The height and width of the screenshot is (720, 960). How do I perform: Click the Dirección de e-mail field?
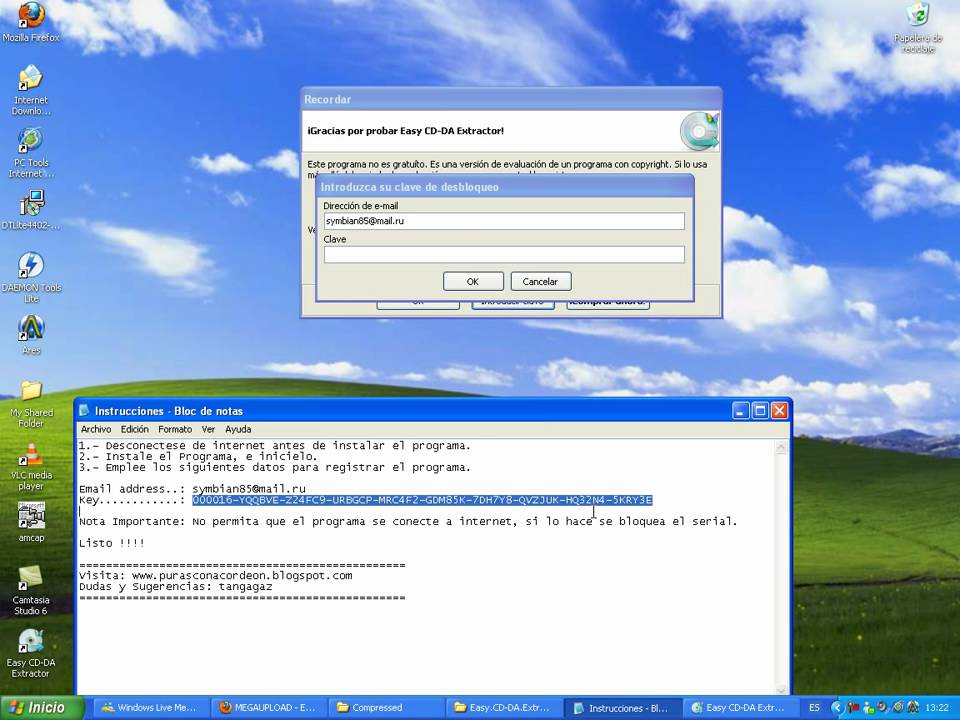[x=504, y=221]
